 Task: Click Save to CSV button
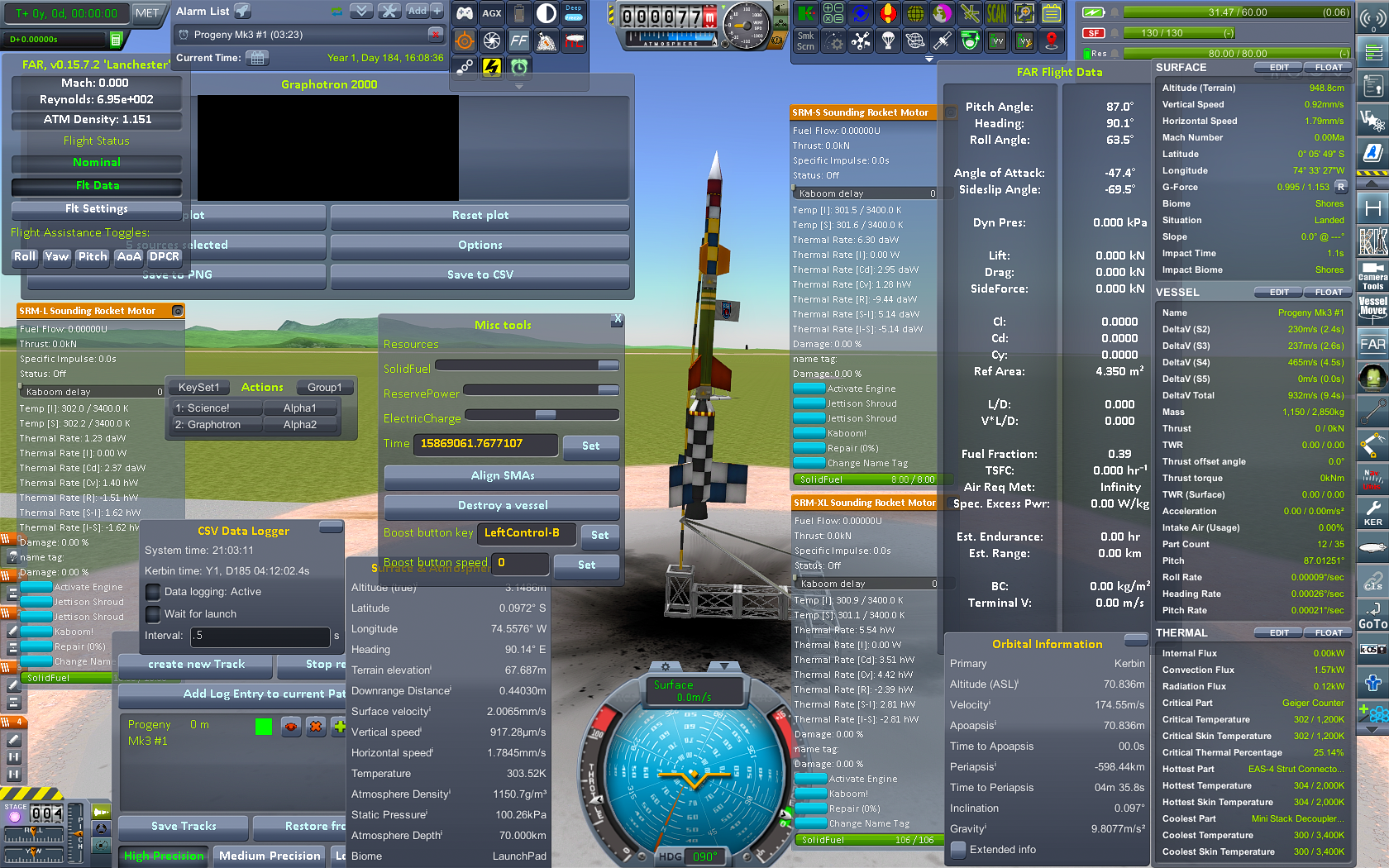[480, 274]
